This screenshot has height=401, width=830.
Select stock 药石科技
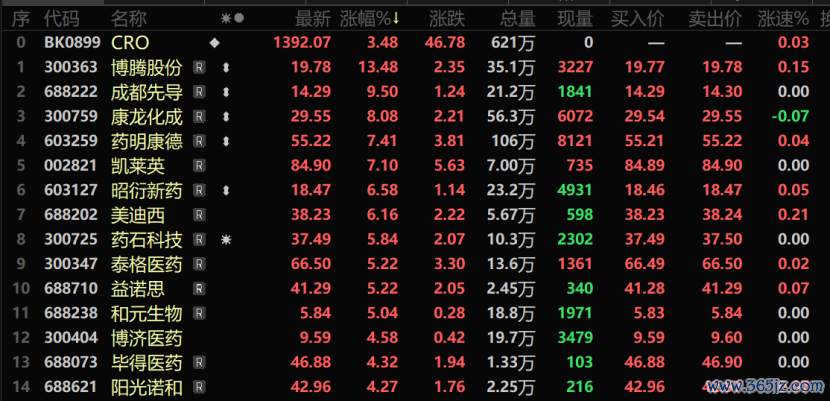pyautogui.click(x=147, y=240)
